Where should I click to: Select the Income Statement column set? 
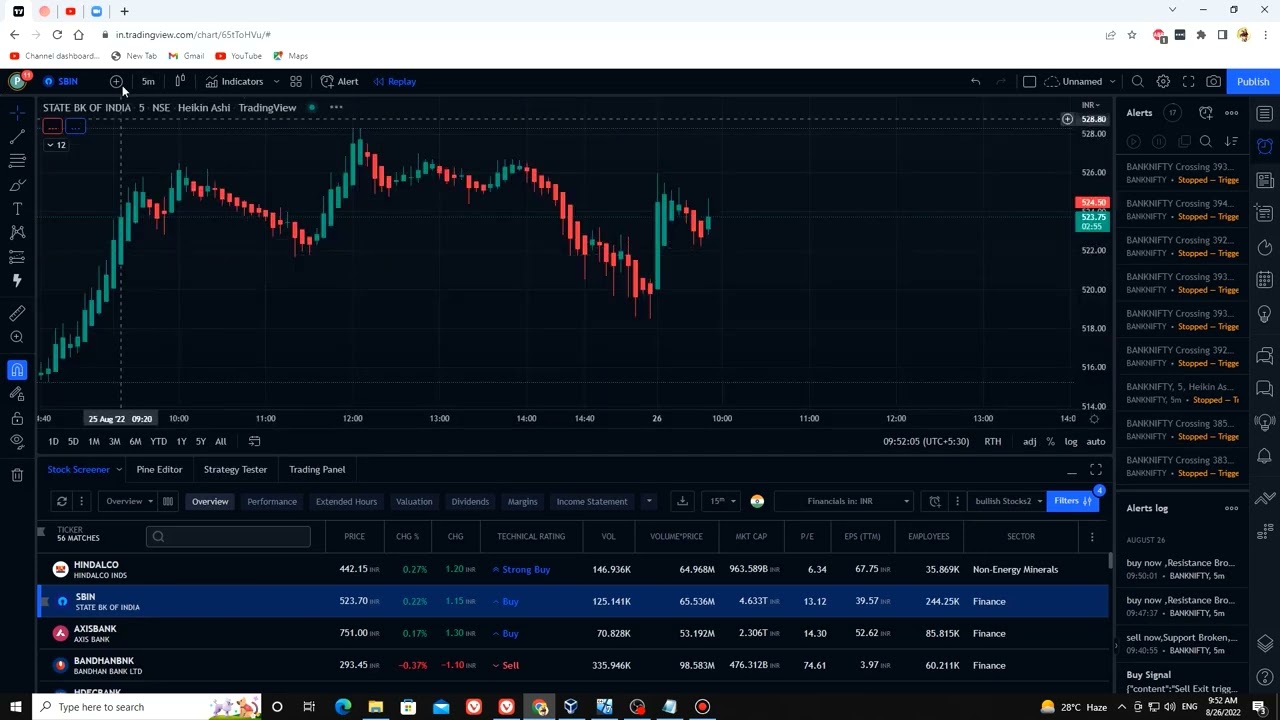592,501
